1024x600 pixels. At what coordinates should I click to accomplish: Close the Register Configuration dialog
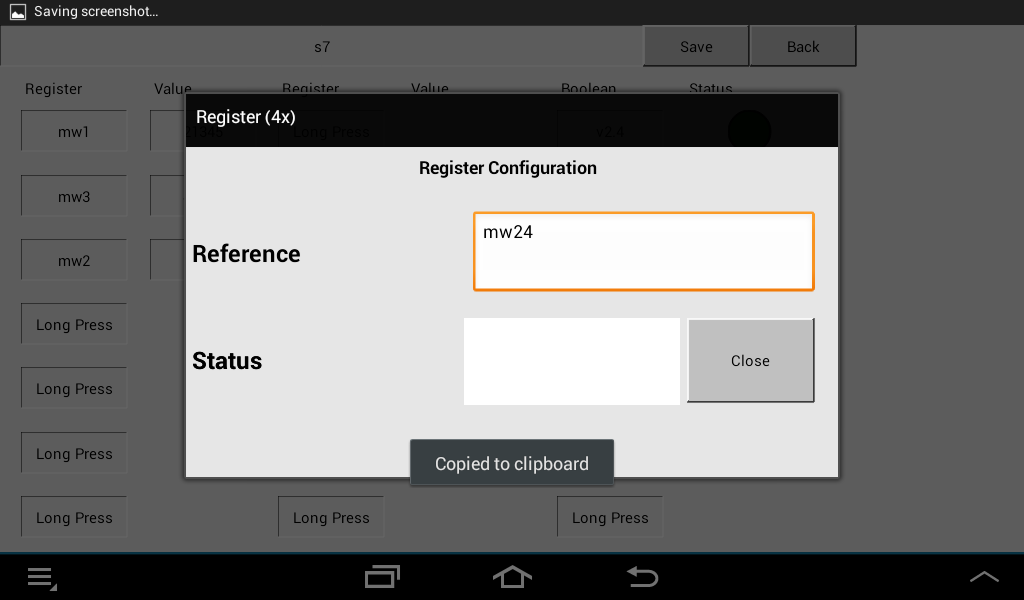coord(750,360)
